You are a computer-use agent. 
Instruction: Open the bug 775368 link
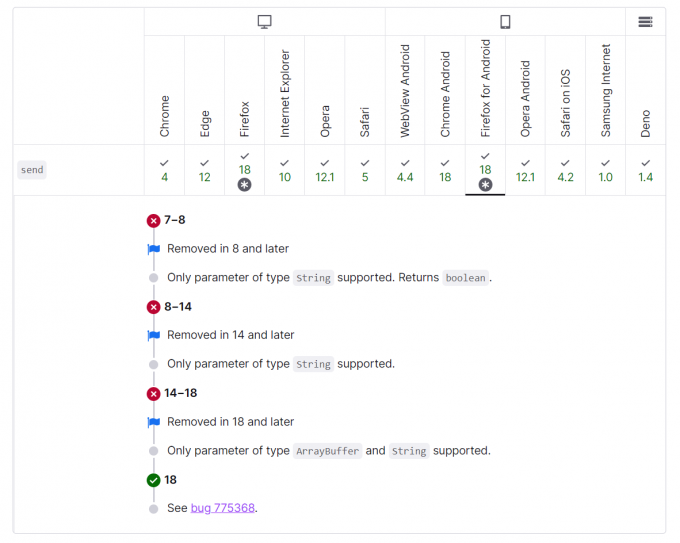[x=222, y=508]
